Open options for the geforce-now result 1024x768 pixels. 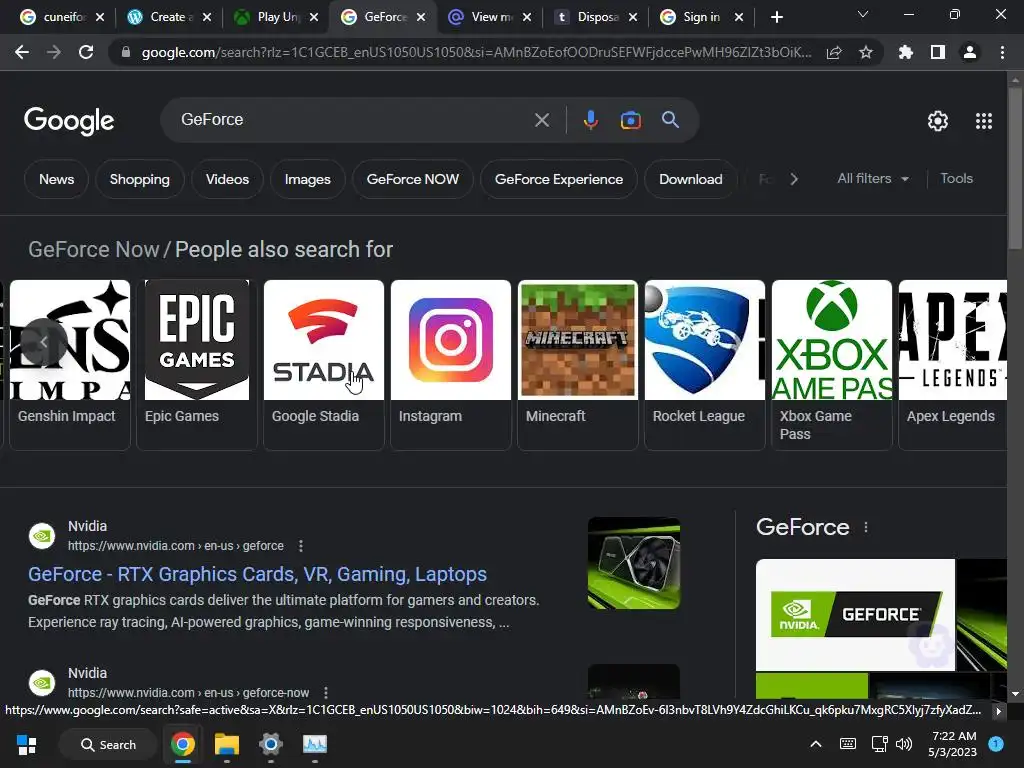pos(326,693)
